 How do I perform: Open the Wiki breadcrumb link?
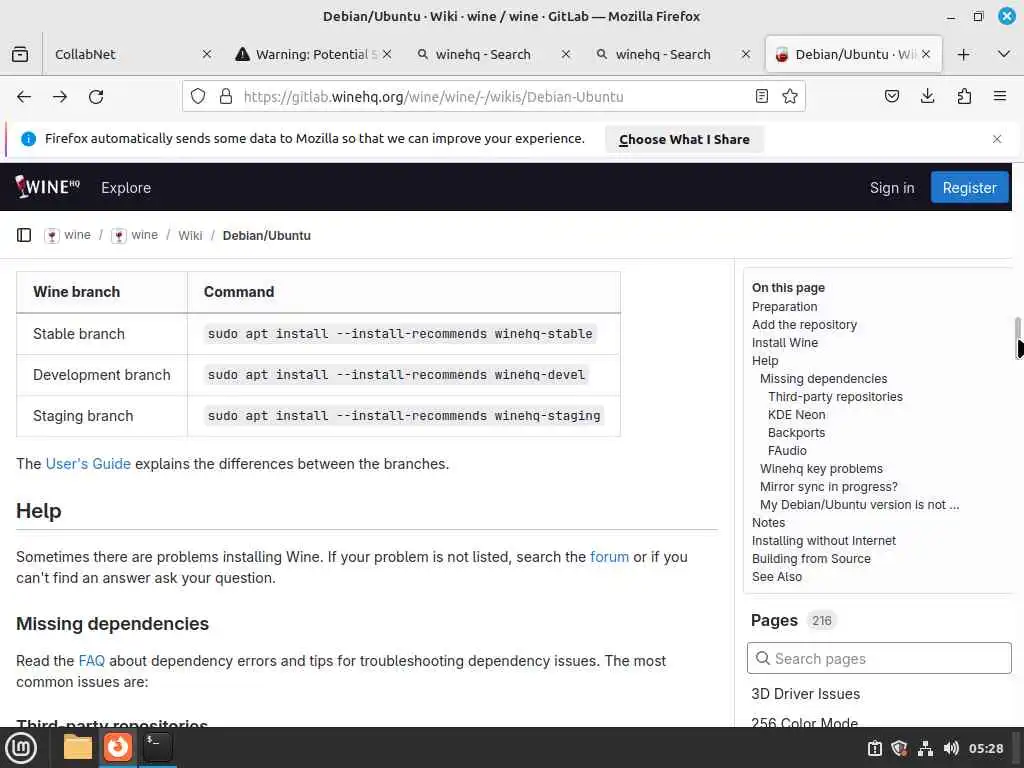[x=190, y=236]
